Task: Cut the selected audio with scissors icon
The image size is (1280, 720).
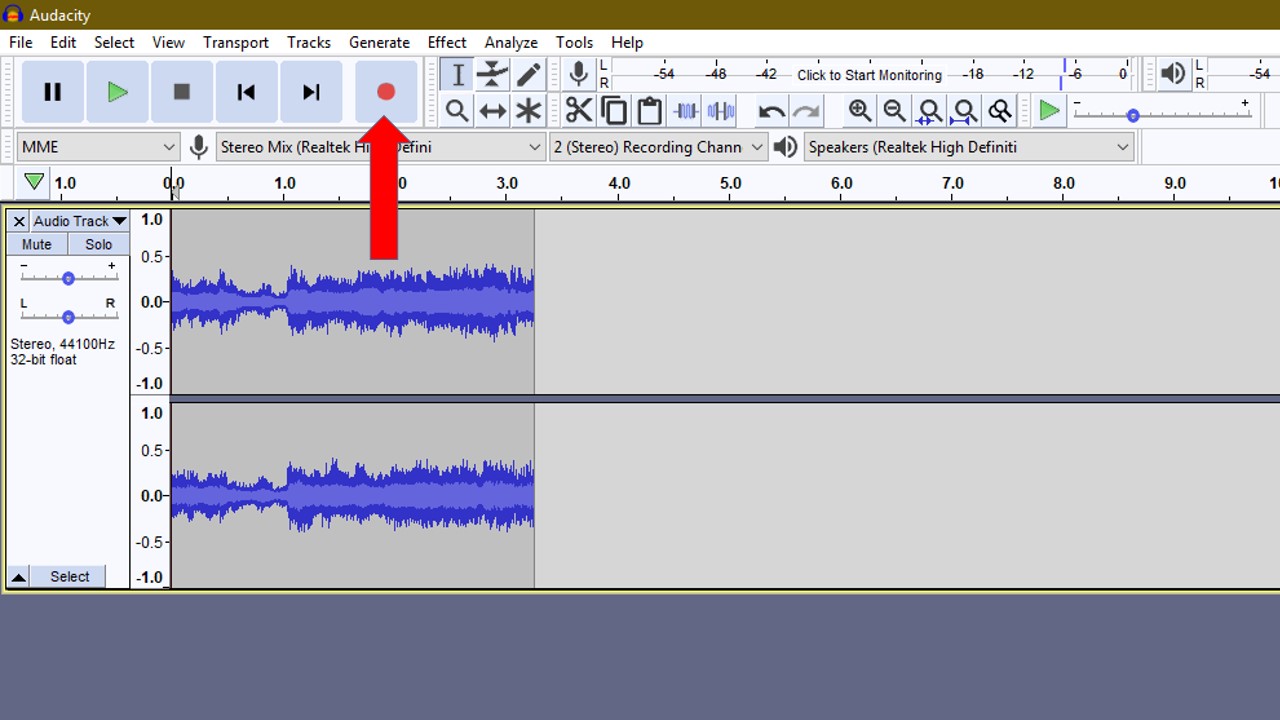Action: (579, 110)
